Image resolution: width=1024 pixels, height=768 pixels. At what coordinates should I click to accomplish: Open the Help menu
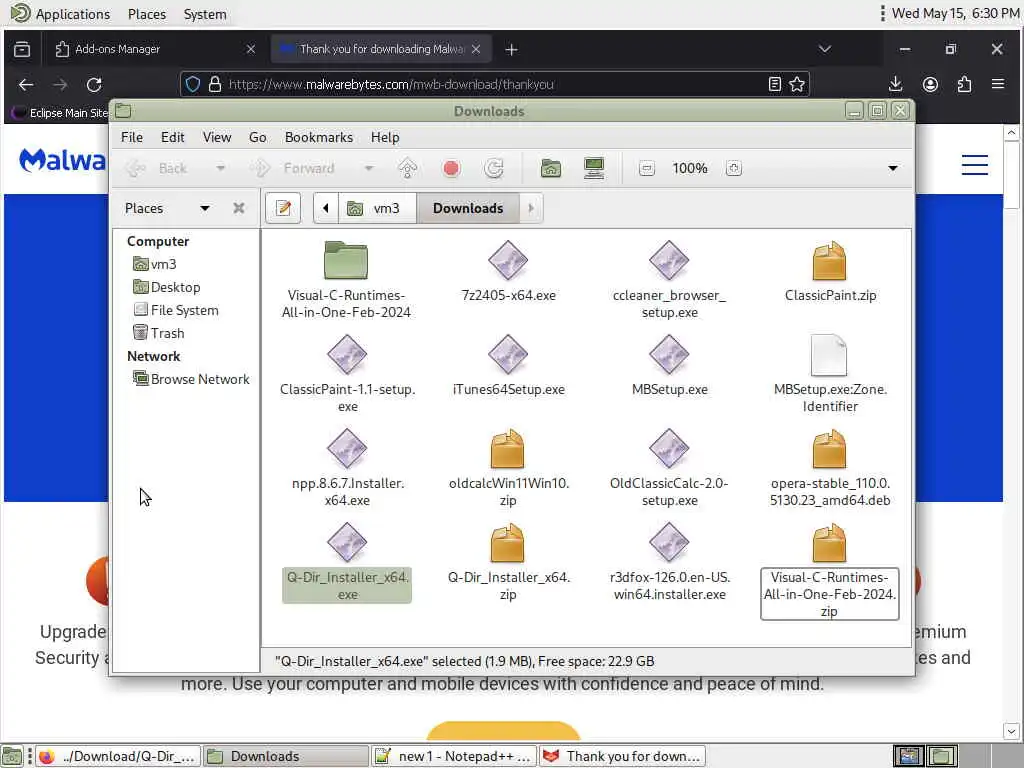click(x=385, y=137)
